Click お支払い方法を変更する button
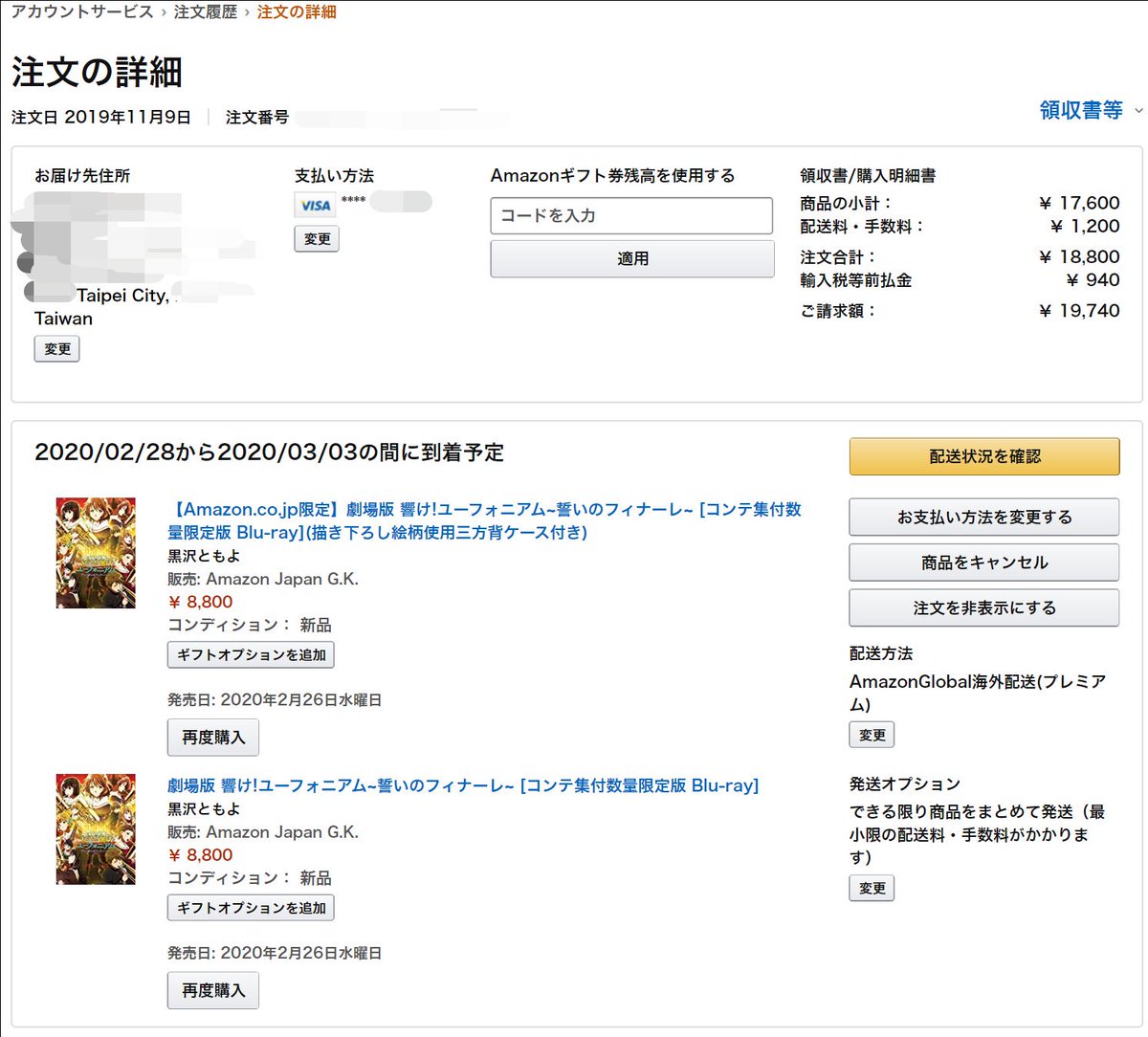 click(x=984, y=517)
